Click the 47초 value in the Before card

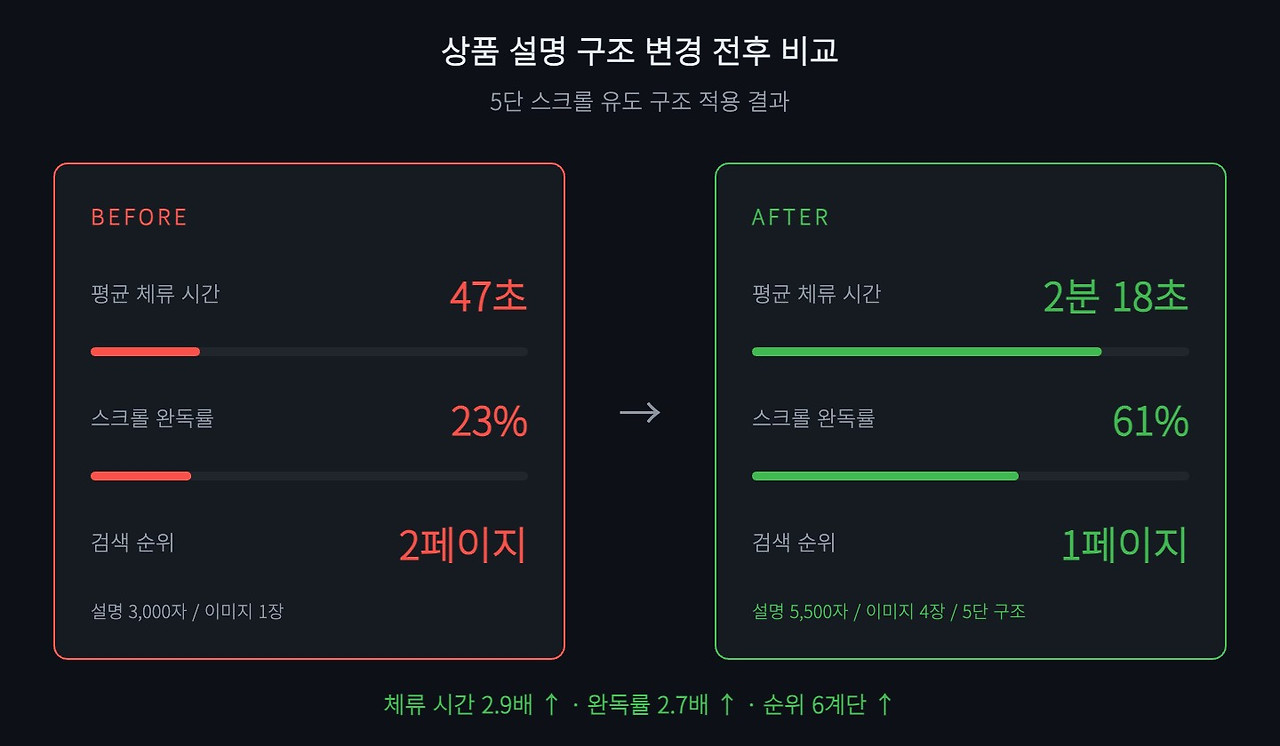pos(488,296)
